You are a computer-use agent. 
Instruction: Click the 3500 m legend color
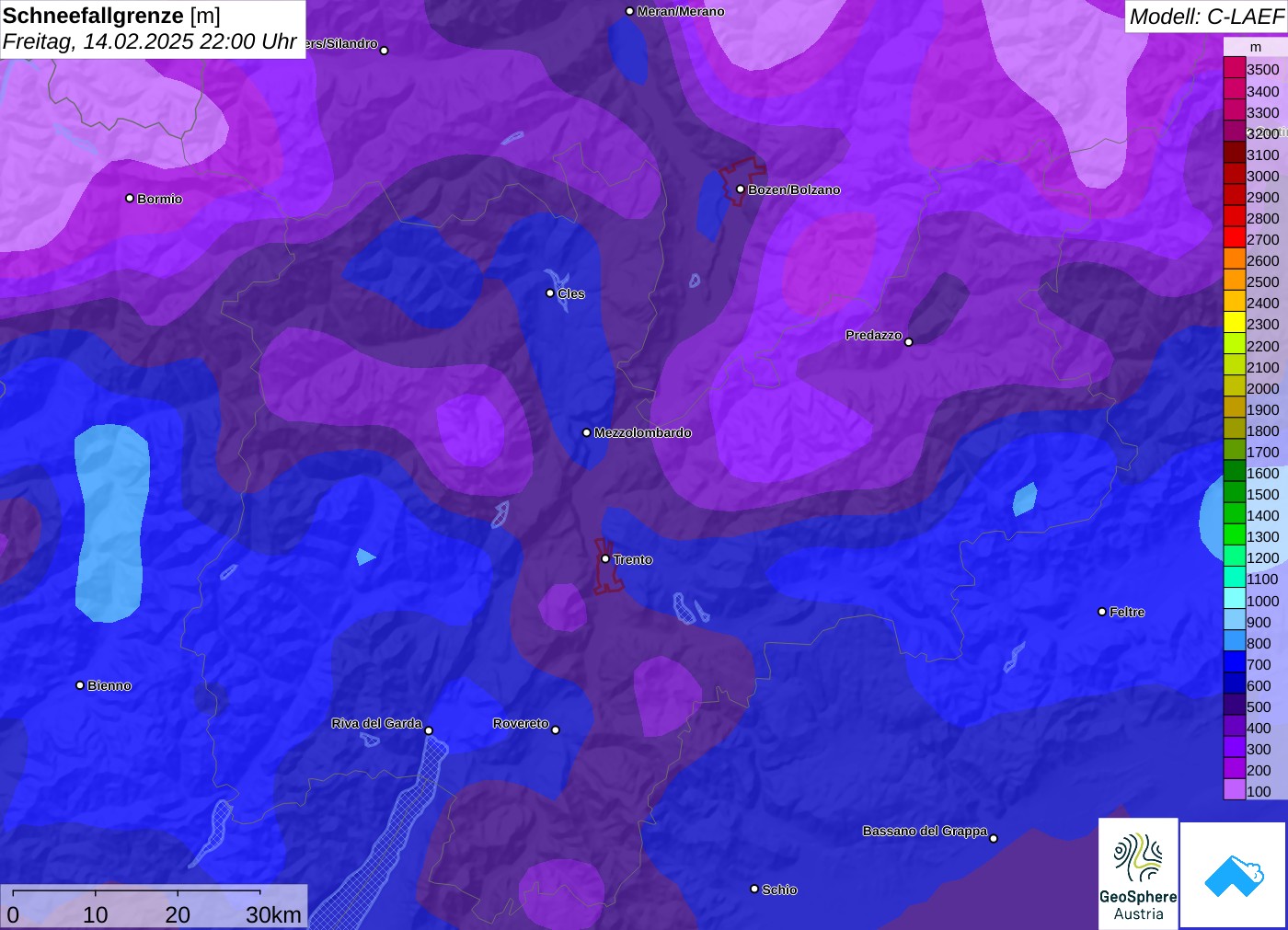click(1234, 68)
